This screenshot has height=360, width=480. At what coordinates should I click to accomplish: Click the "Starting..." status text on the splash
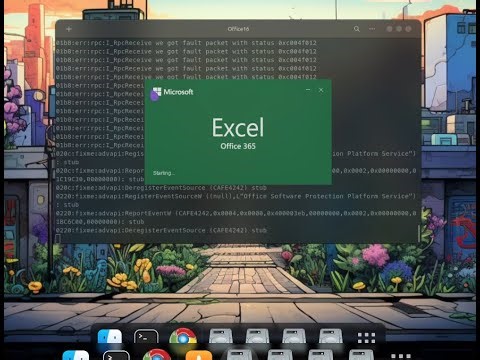pos(164,173)
